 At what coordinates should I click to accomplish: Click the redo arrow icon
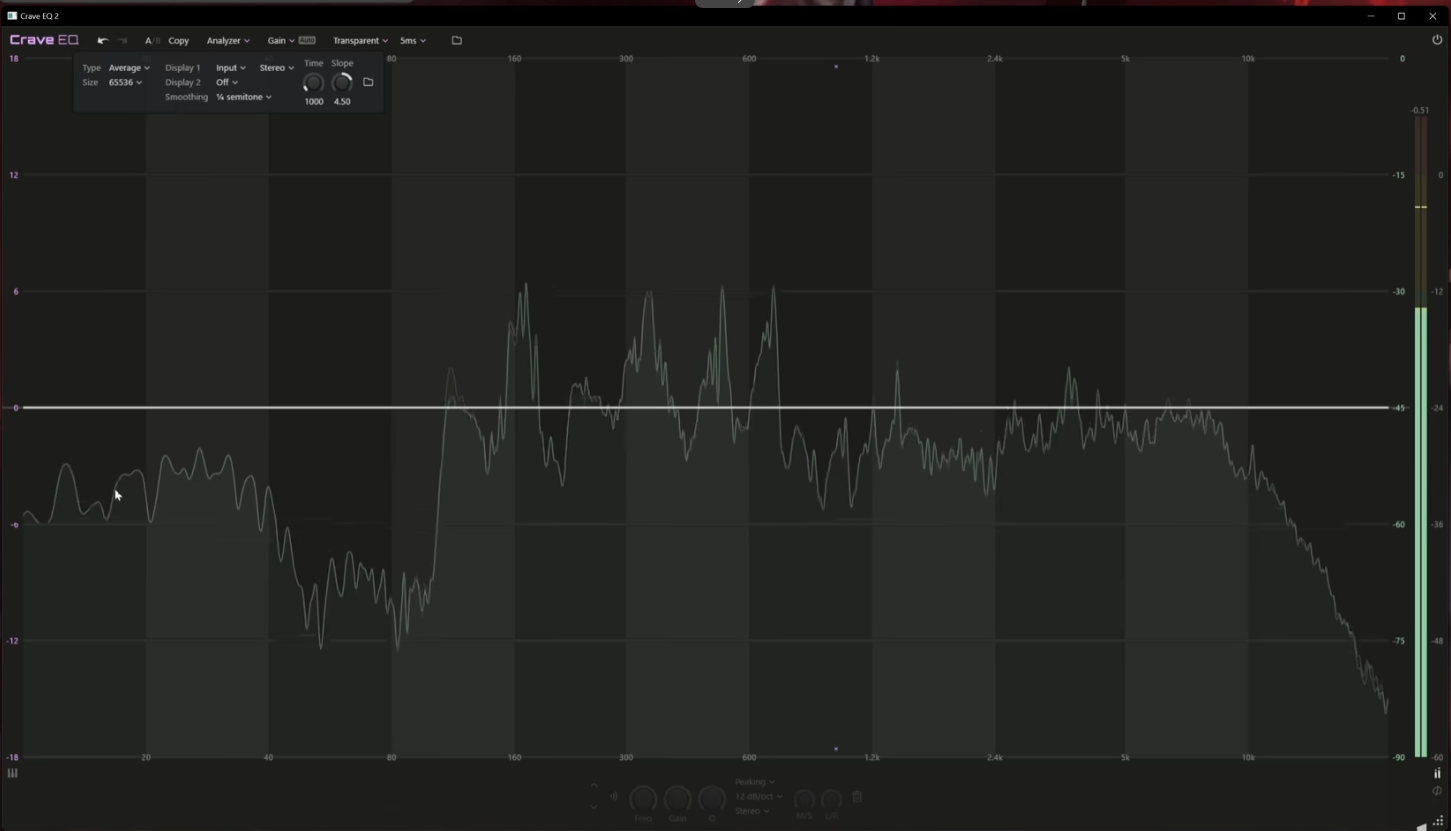point(123,41)
